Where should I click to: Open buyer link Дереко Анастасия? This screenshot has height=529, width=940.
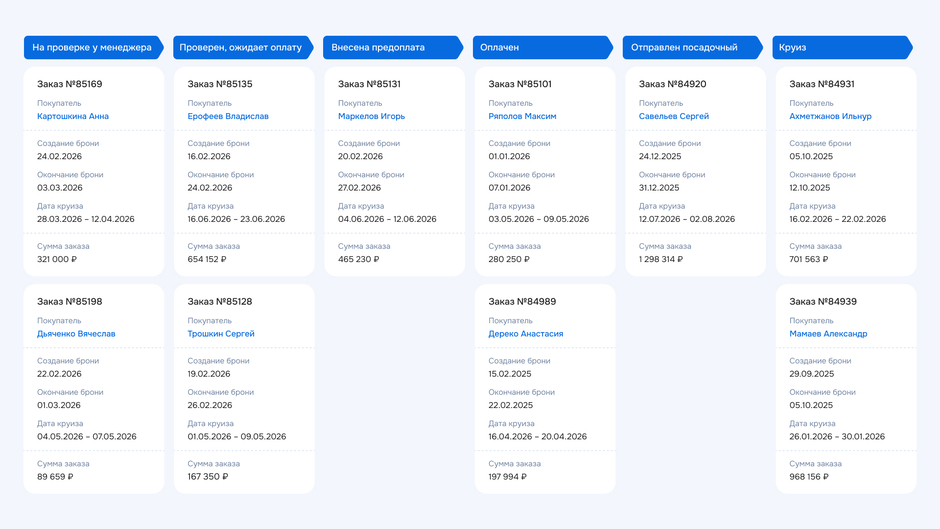526,334
